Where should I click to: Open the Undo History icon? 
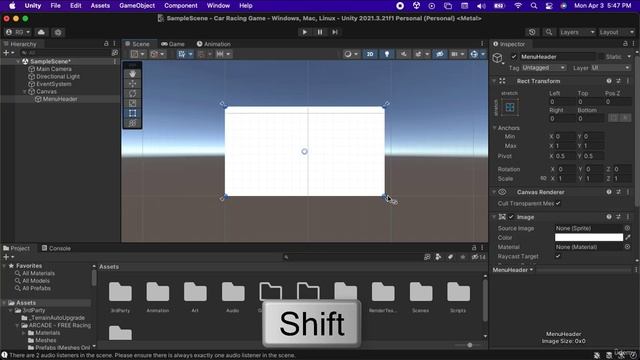[532, 32]
